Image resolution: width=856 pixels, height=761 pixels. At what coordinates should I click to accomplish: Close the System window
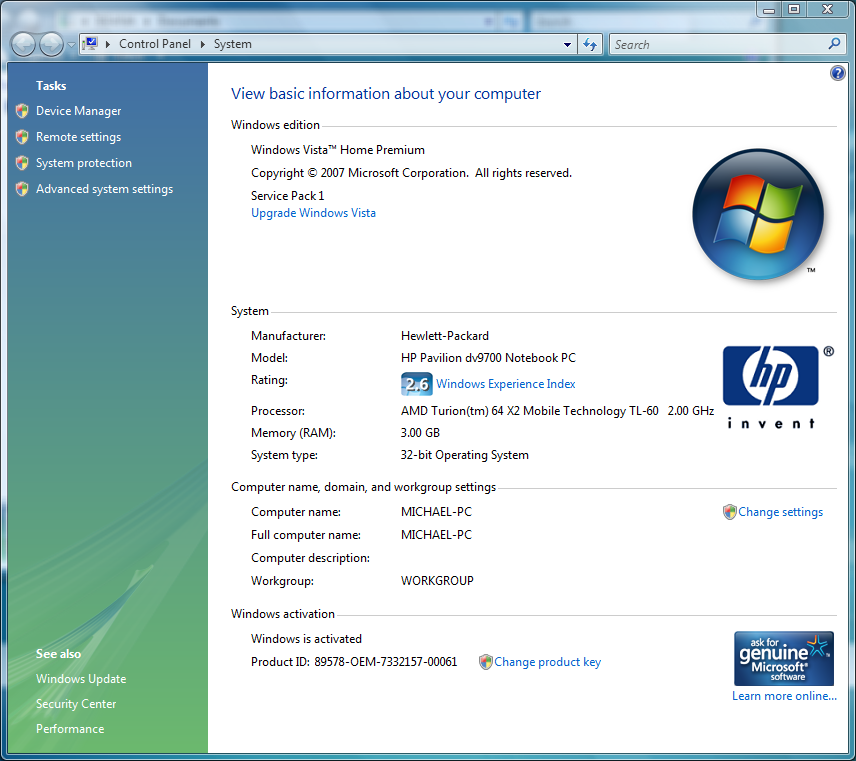point(828,9)
